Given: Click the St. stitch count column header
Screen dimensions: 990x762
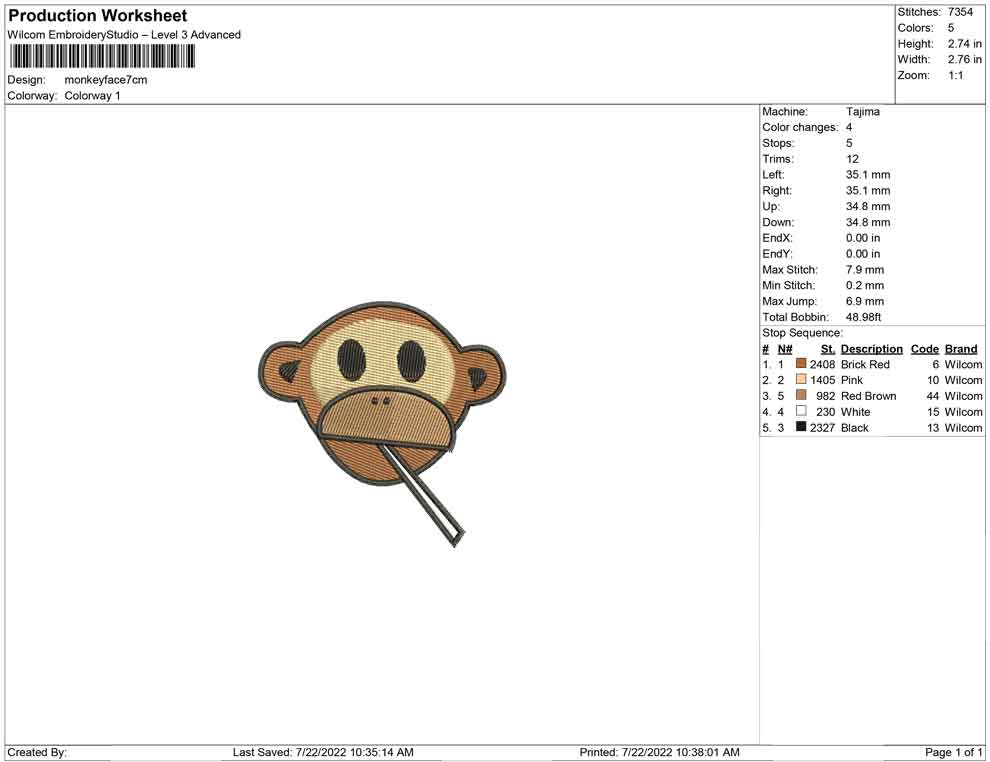Looking at the screenshot, I should pyautogui.click(x=827, y=349).
